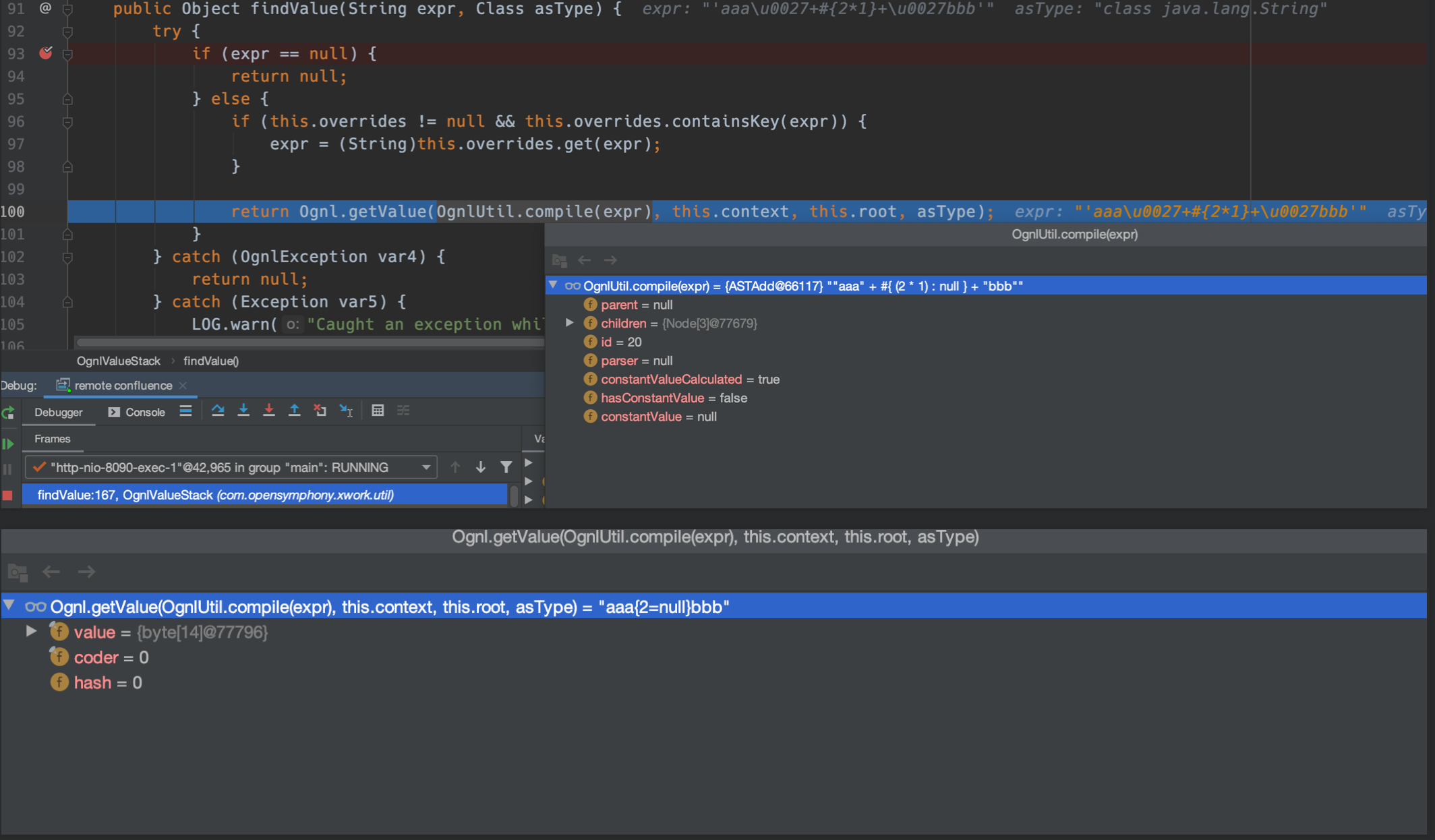Click the Drop Frame icon
The image size is (1435, 840).
[320, 411]
